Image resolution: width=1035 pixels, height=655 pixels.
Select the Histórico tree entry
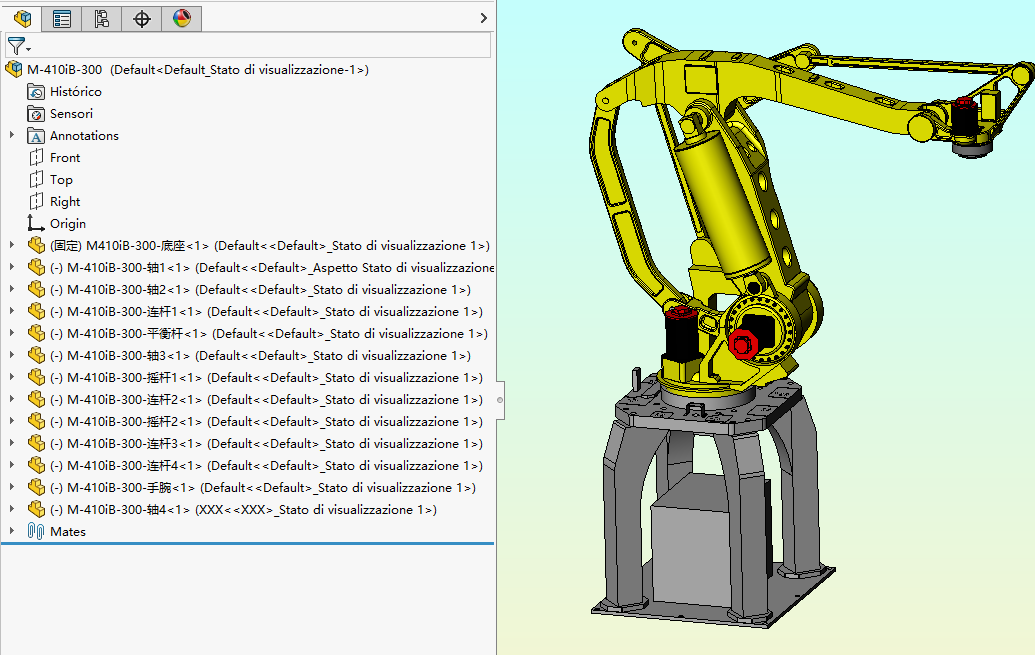coord(76,92)
